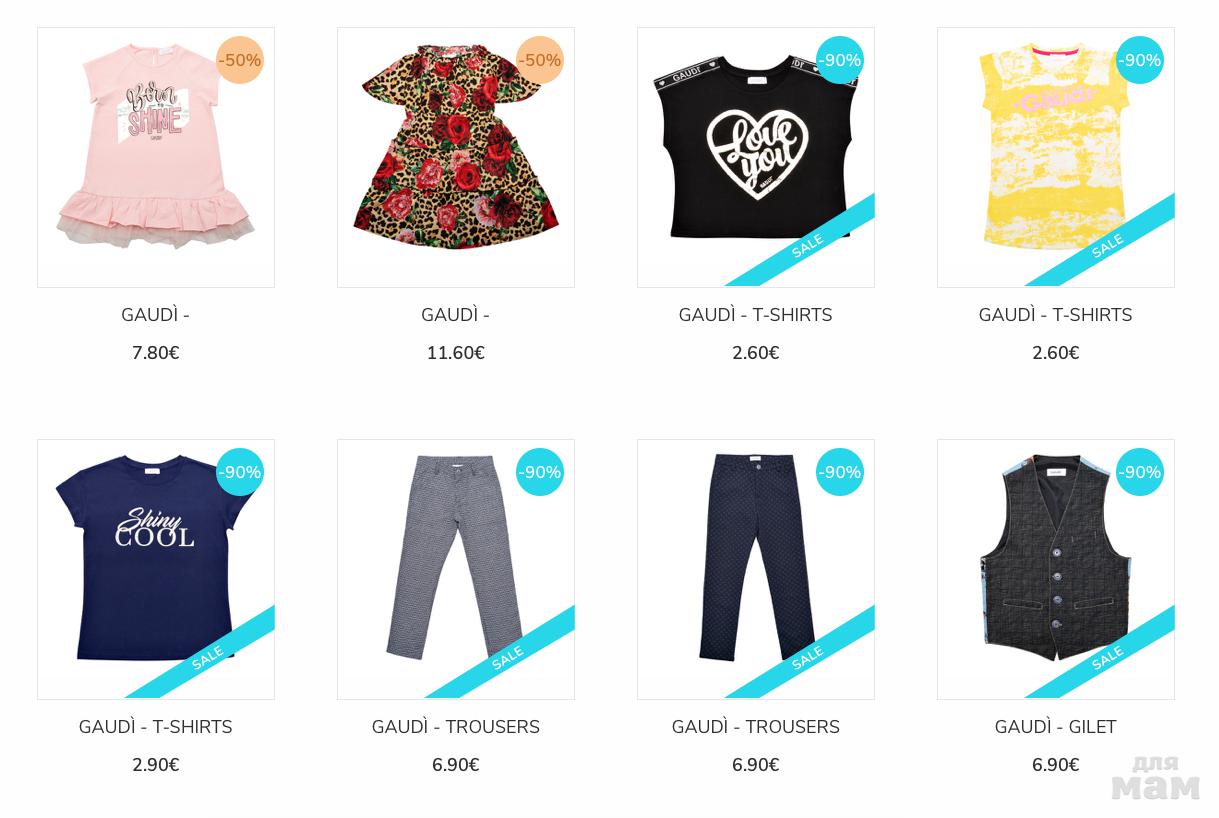Open the pink Born to Shine dress image
Viewport: 1219px width, 818px height.
(x=156, y=157)
